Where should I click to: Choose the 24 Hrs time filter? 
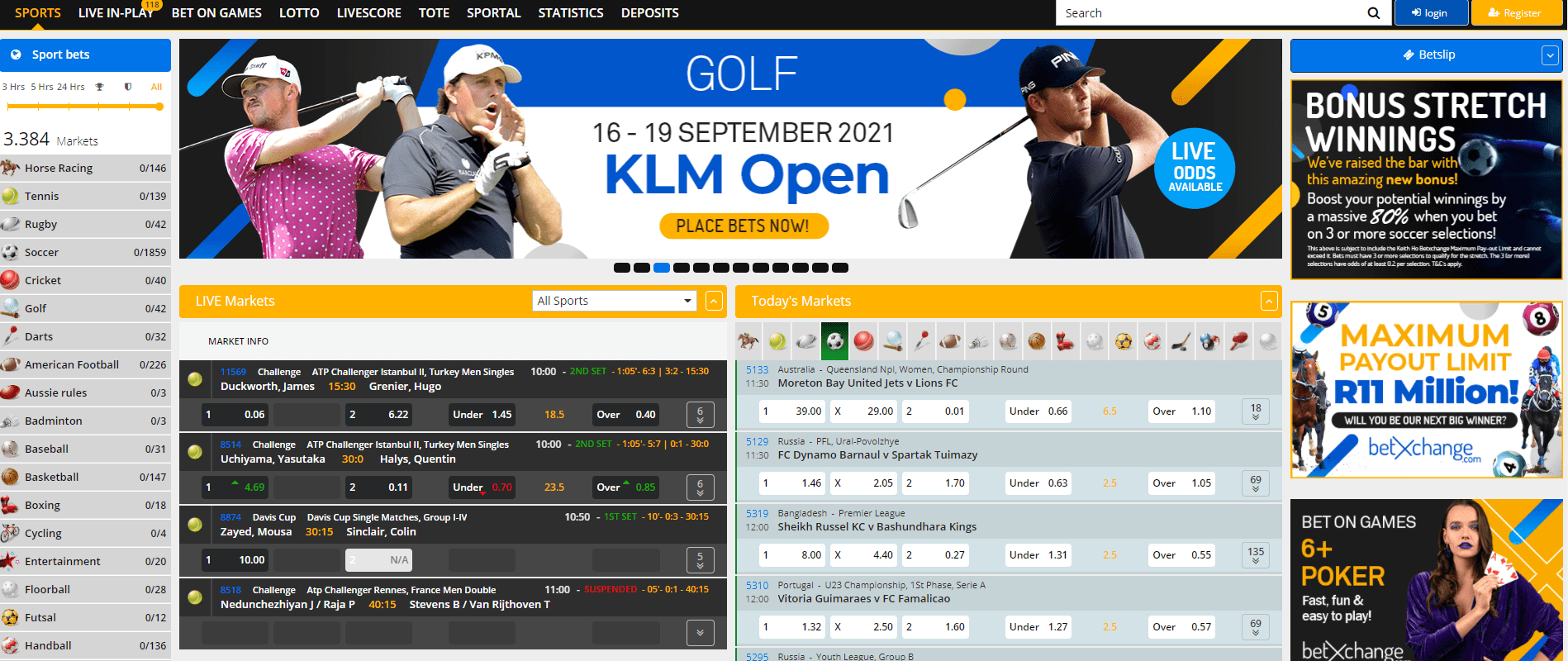tap(71, 87)
